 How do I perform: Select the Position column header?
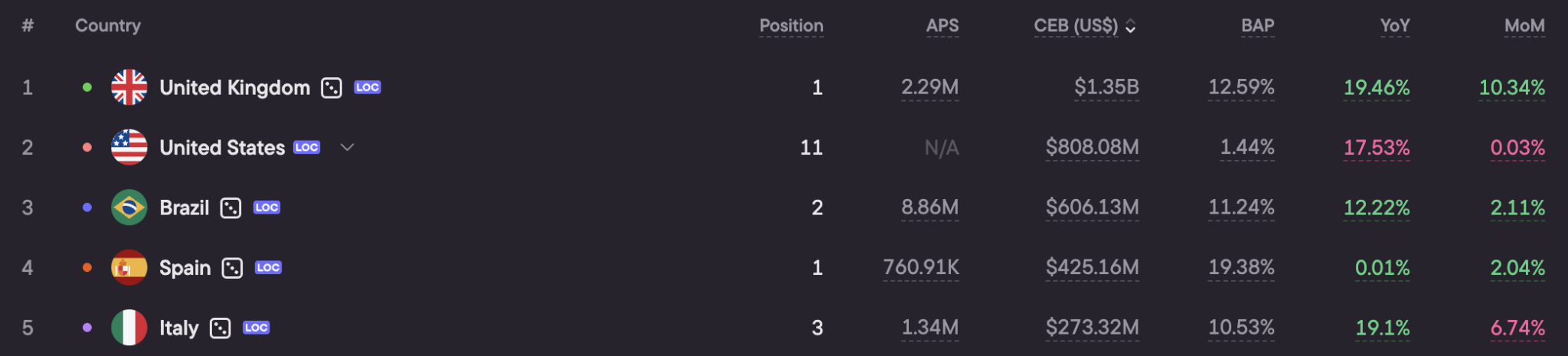point(791,26)
